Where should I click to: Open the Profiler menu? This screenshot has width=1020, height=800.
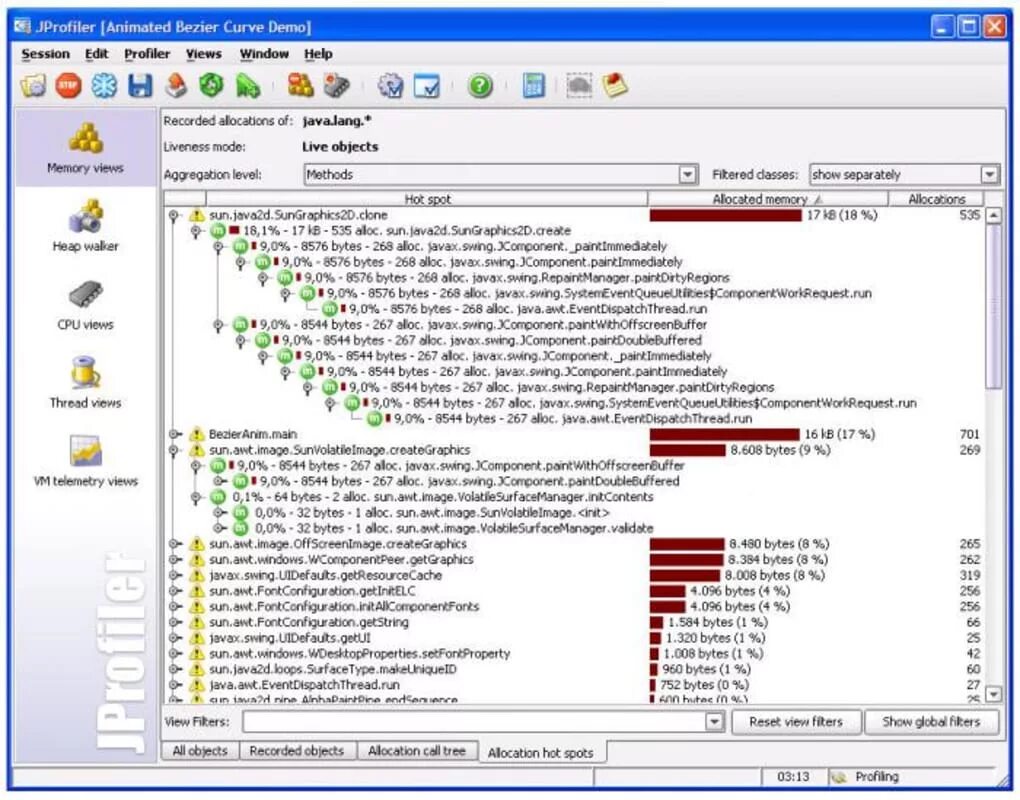coord(146,53)
